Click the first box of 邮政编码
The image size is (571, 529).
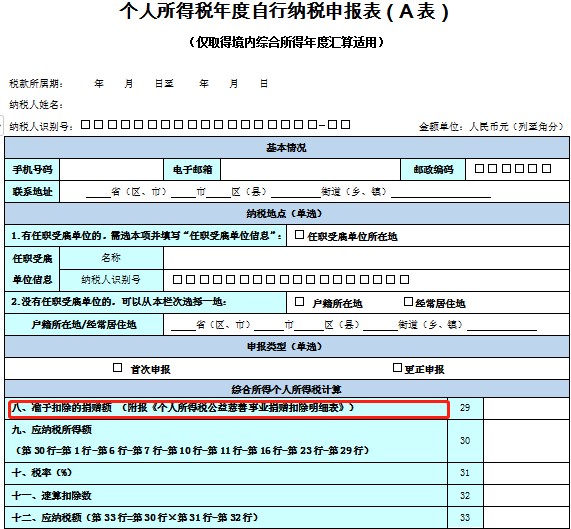(x=479, y=169)
